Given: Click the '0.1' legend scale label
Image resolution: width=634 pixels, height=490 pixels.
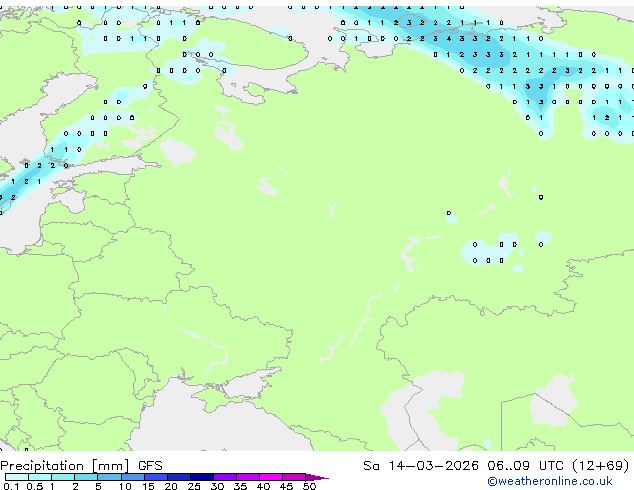Looking at the screenshot, I should [11, 486].
